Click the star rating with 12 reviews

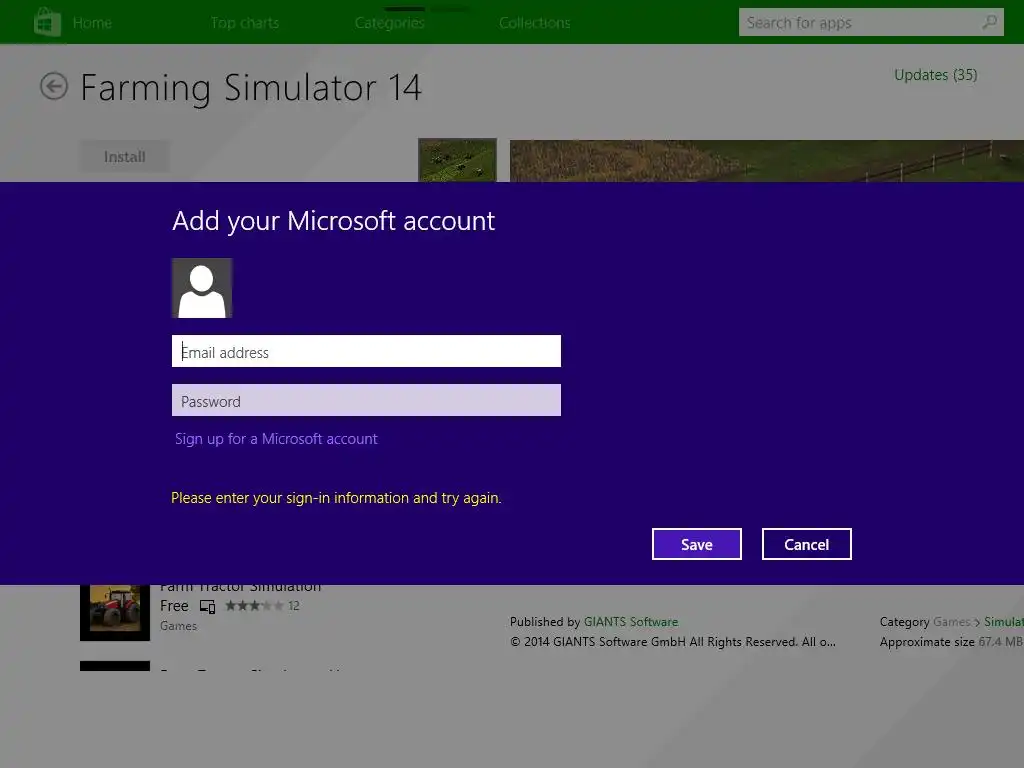tap(262, 606)
